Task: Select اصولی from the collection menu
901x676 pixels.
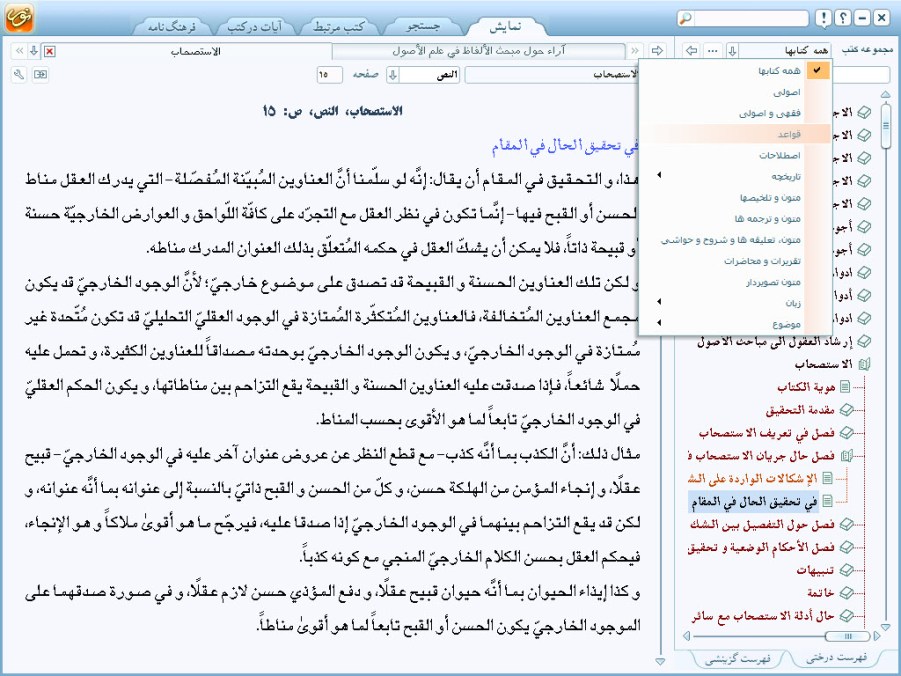Action: [735, 92]
